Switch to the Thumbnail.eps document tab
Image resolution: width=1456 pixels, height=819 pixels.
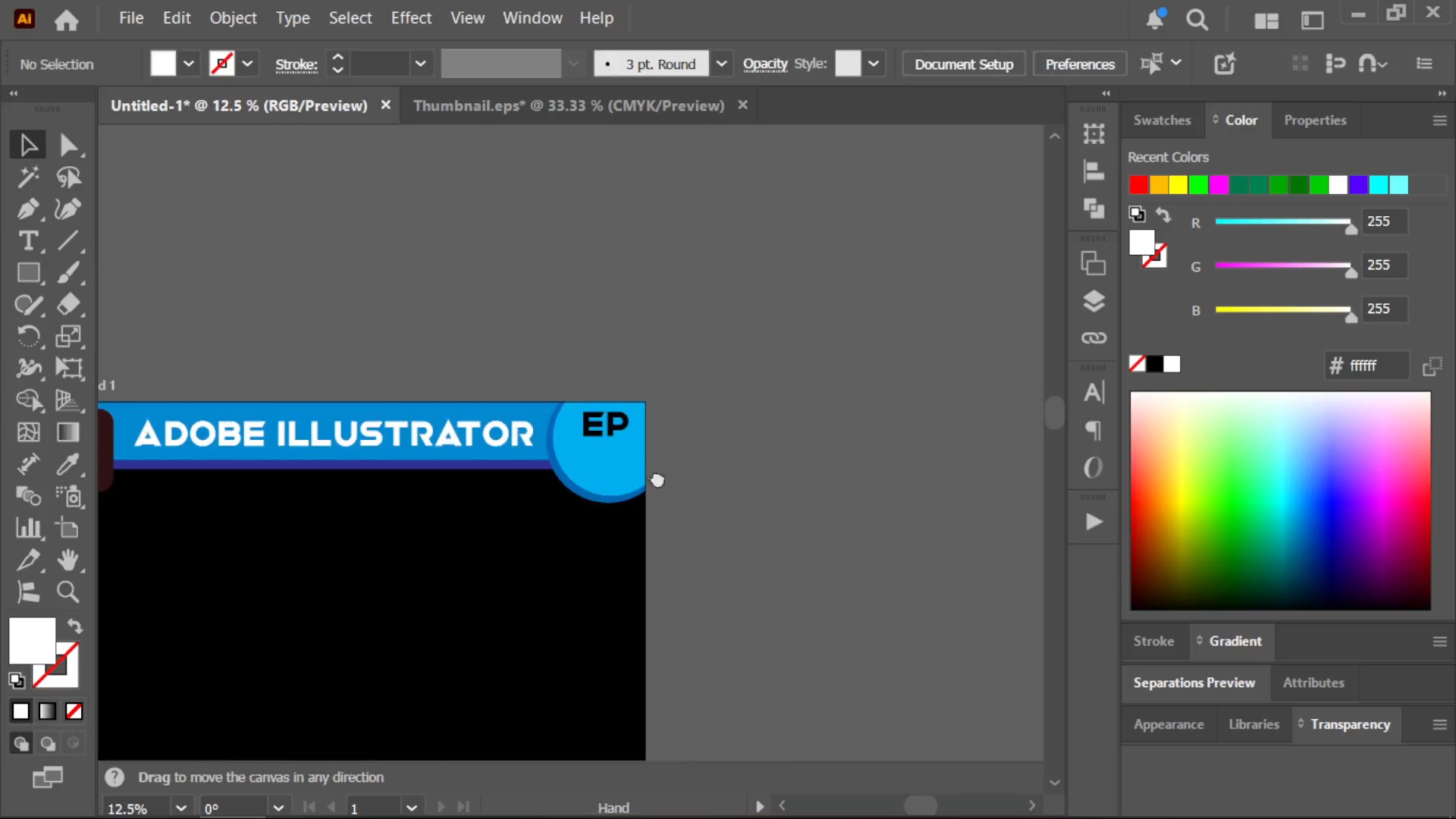pos(569,105)
